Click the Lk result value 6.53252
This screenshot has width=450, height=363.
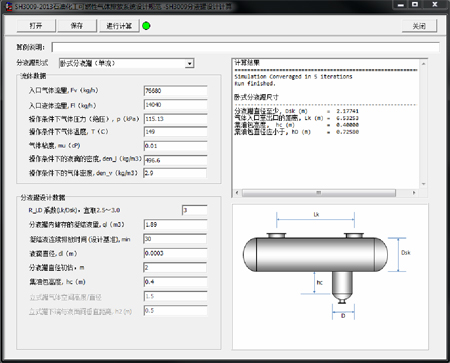point(347,118)
